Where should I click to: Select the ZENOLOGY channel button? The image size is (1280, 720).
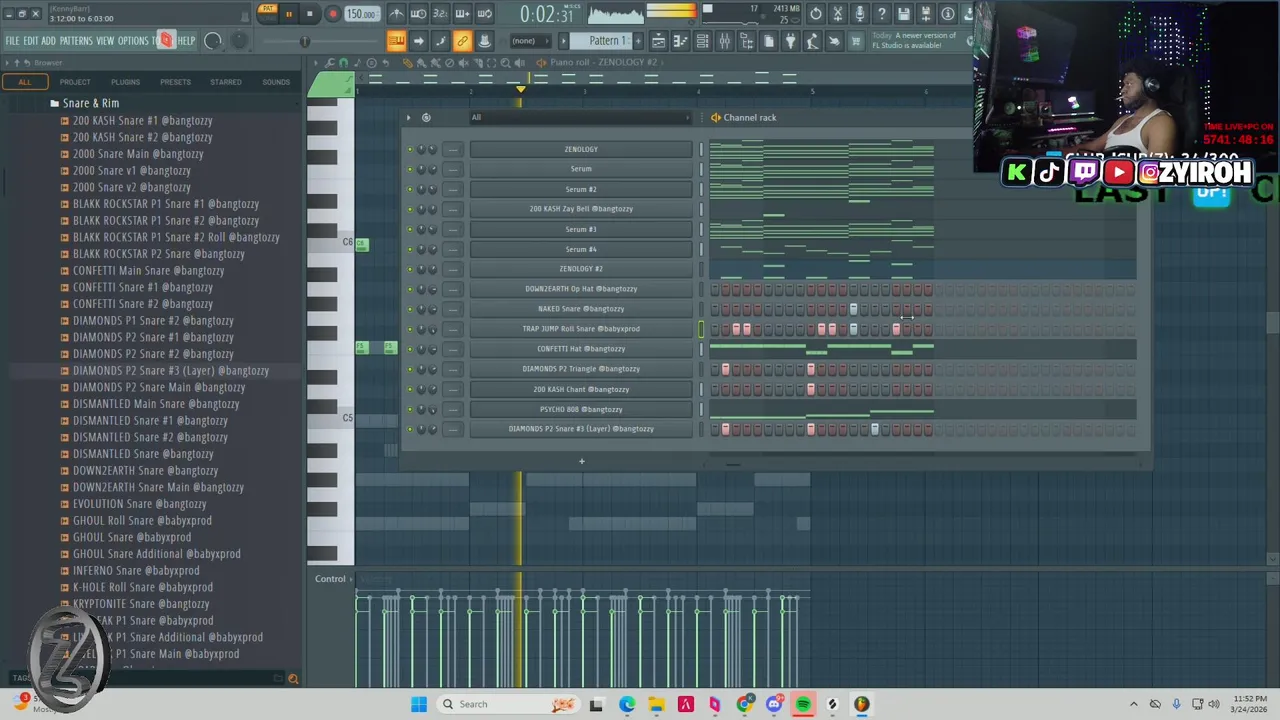581,149
